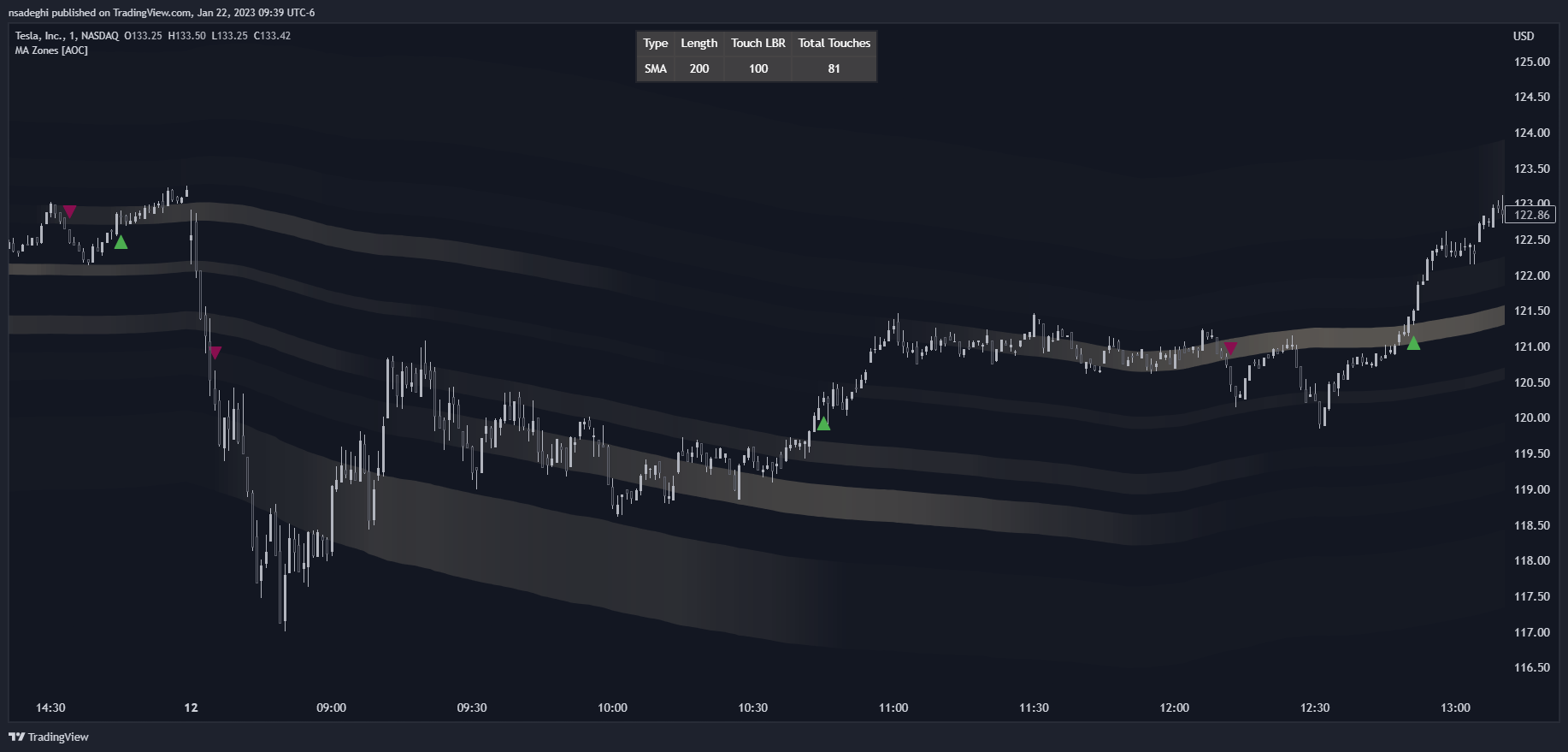This screenshot has width=1568, height=752.
Task: Click the USD currency label
Action: coord(1524,36)
